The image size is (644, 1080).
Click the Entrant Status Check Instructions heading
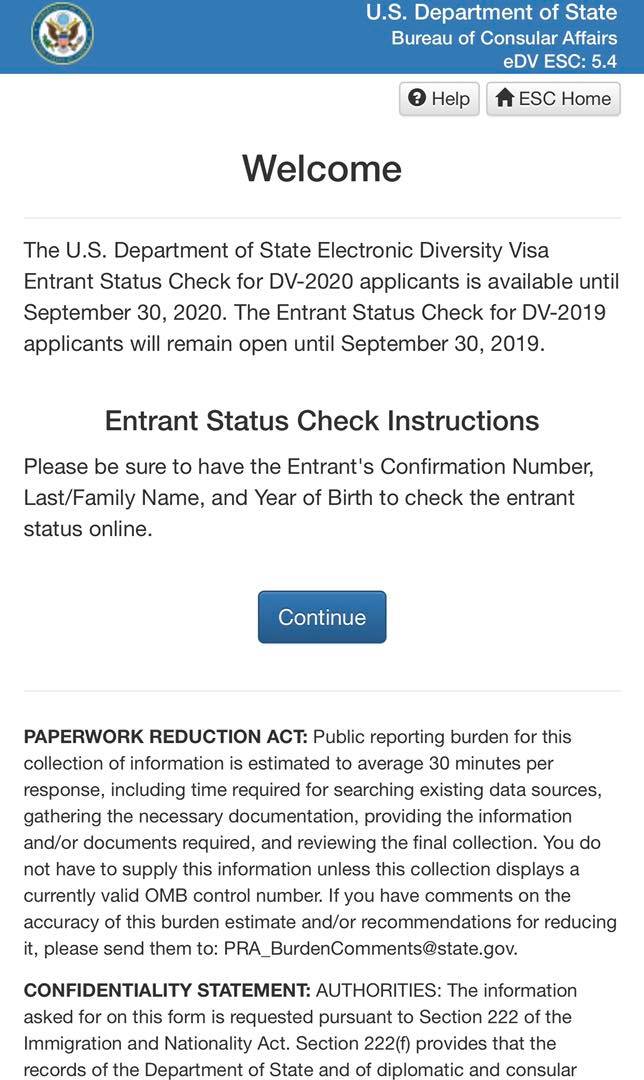click(322, 420)
